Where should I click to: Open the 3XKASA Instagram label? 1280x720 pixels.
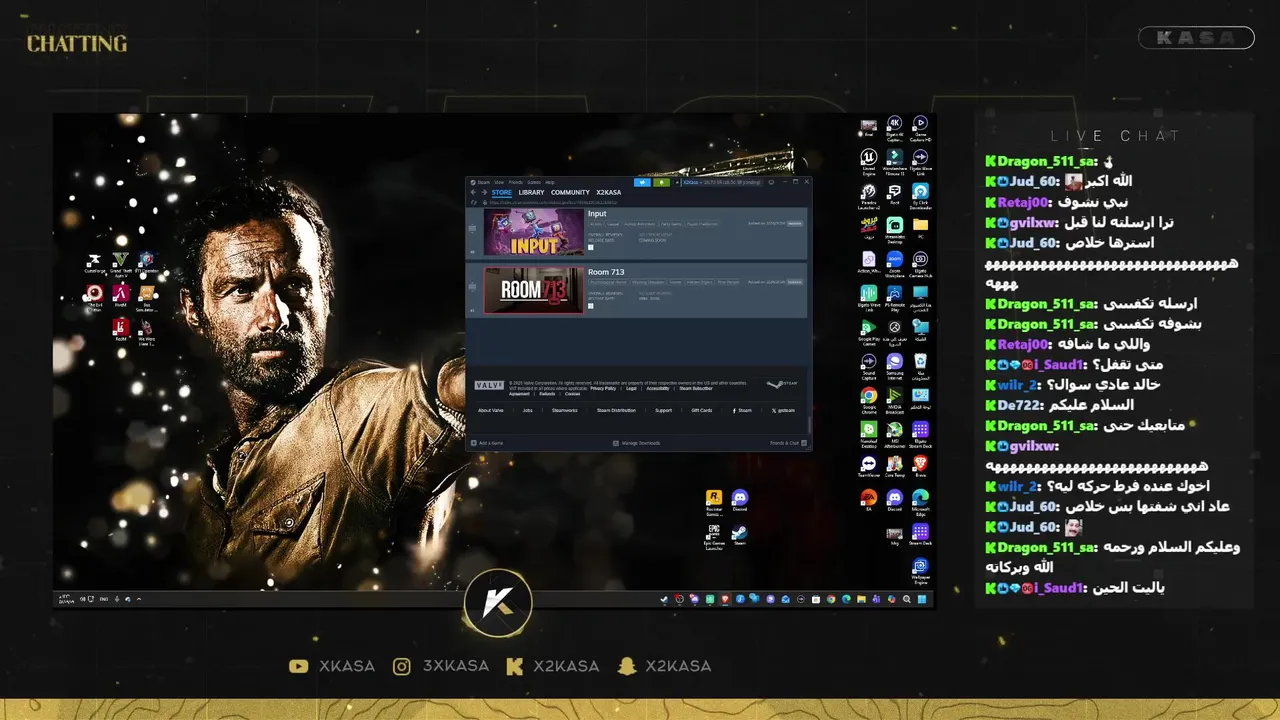point(455,666)
